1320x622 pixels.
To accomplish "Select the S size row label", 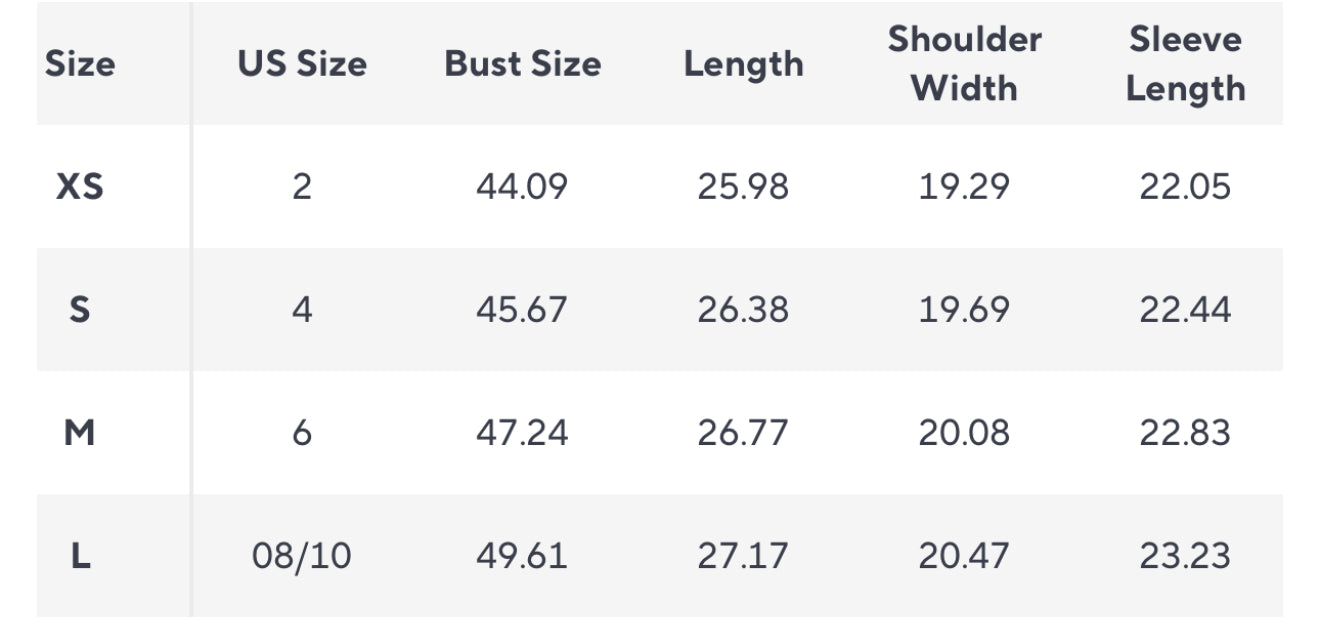I will click(80, 310).
